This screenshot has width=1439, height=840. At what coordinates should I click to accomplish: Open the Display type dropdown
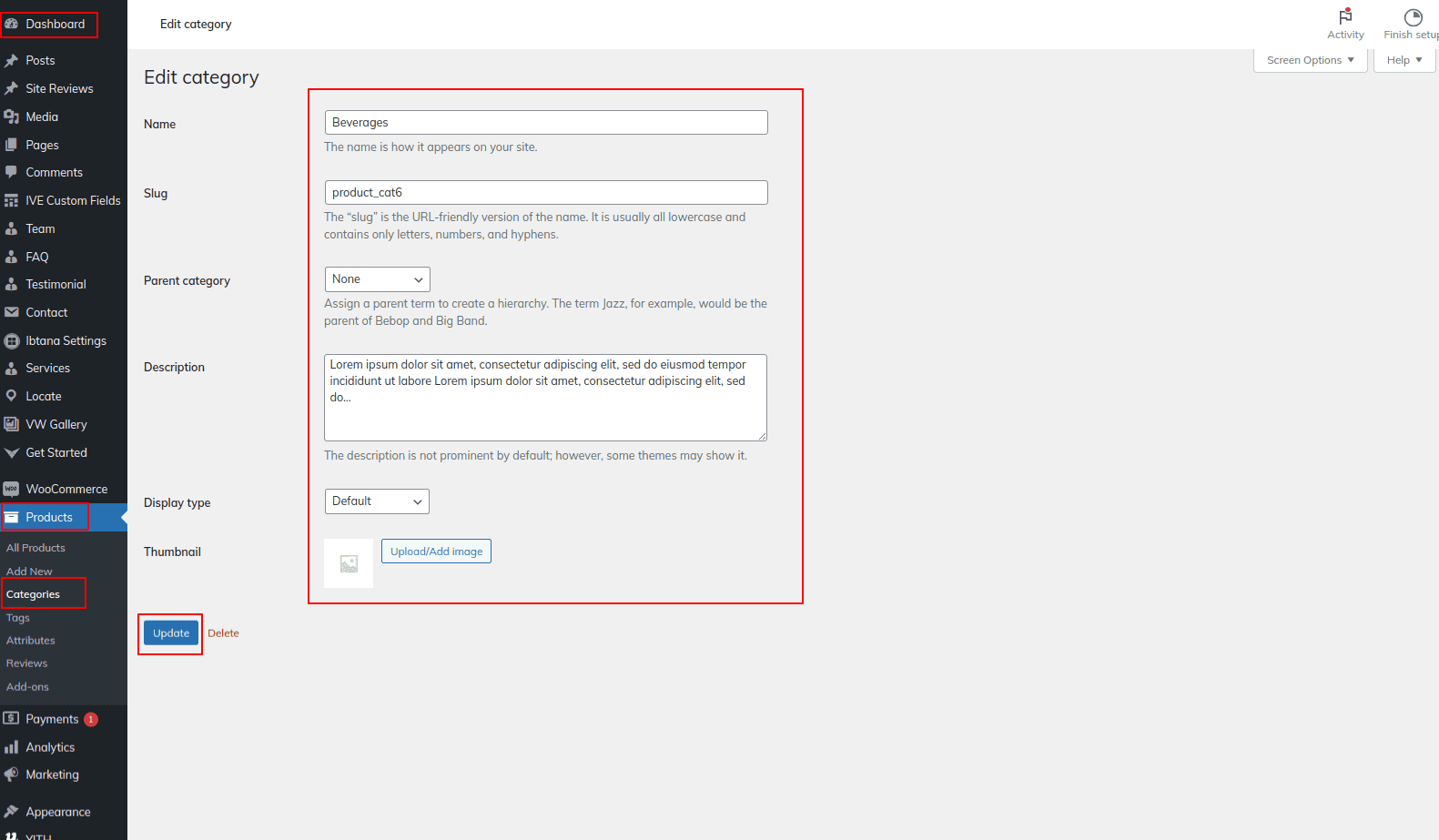pos(377,501)
